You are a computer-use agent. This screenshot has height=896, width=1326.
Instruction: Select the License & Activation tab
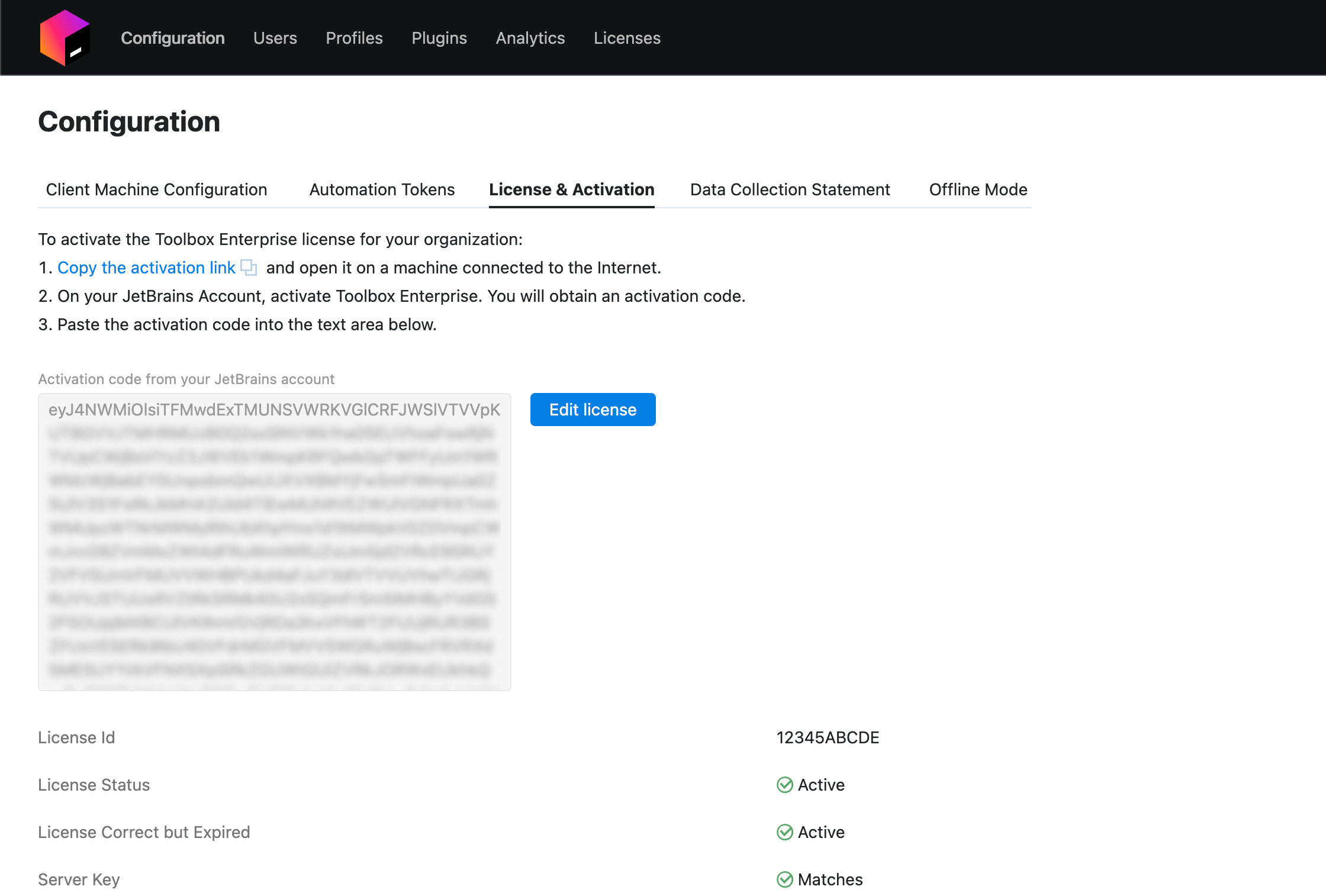pos(571,189)
